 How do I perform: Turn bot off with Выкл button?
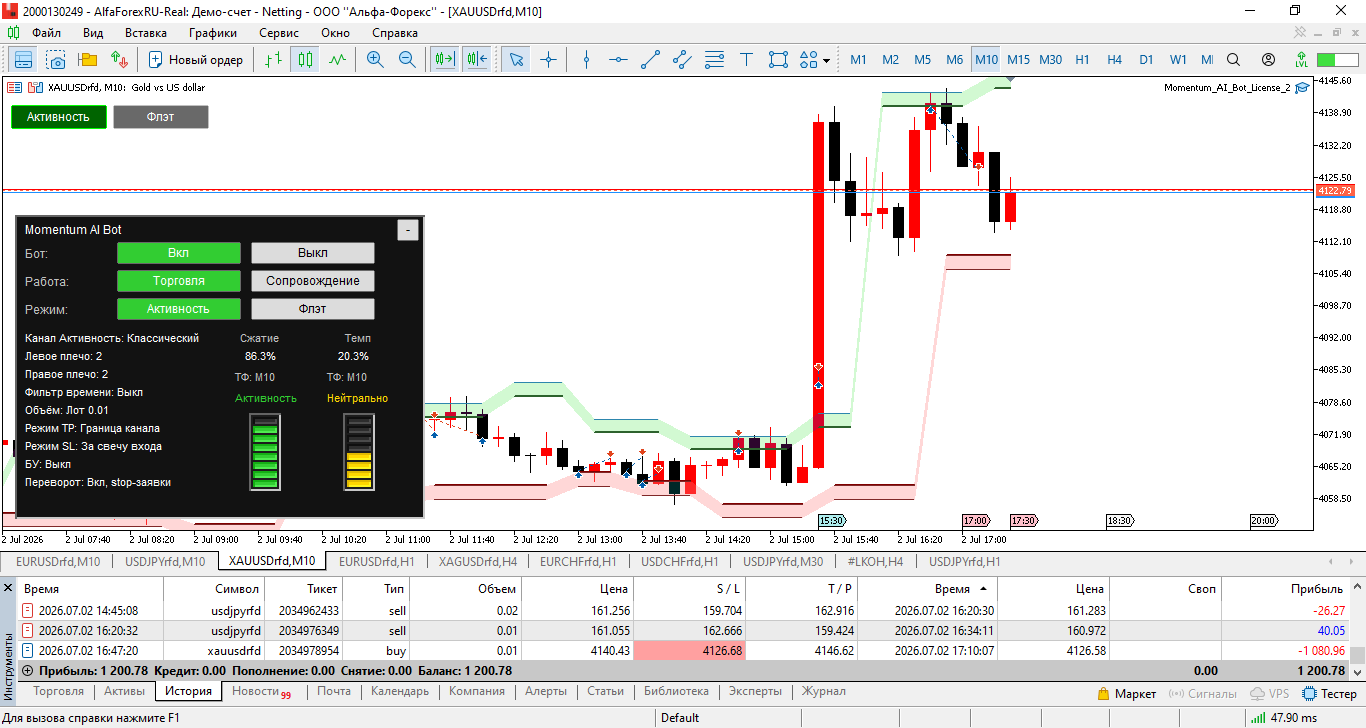313,253
